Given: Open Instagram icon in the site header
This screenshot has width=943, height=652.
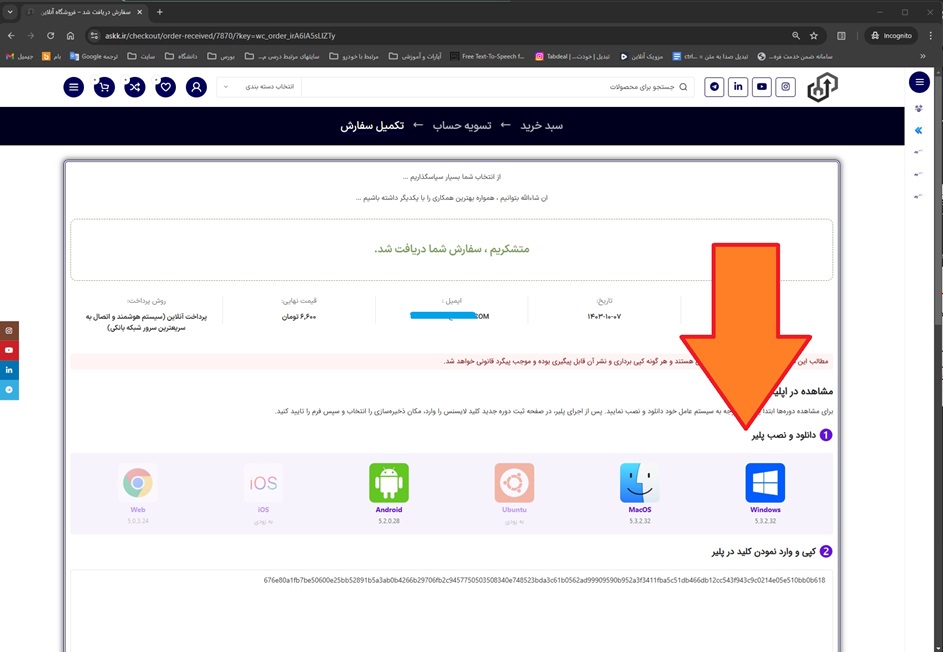Looking at the screenshot, I should pos(786,87).
